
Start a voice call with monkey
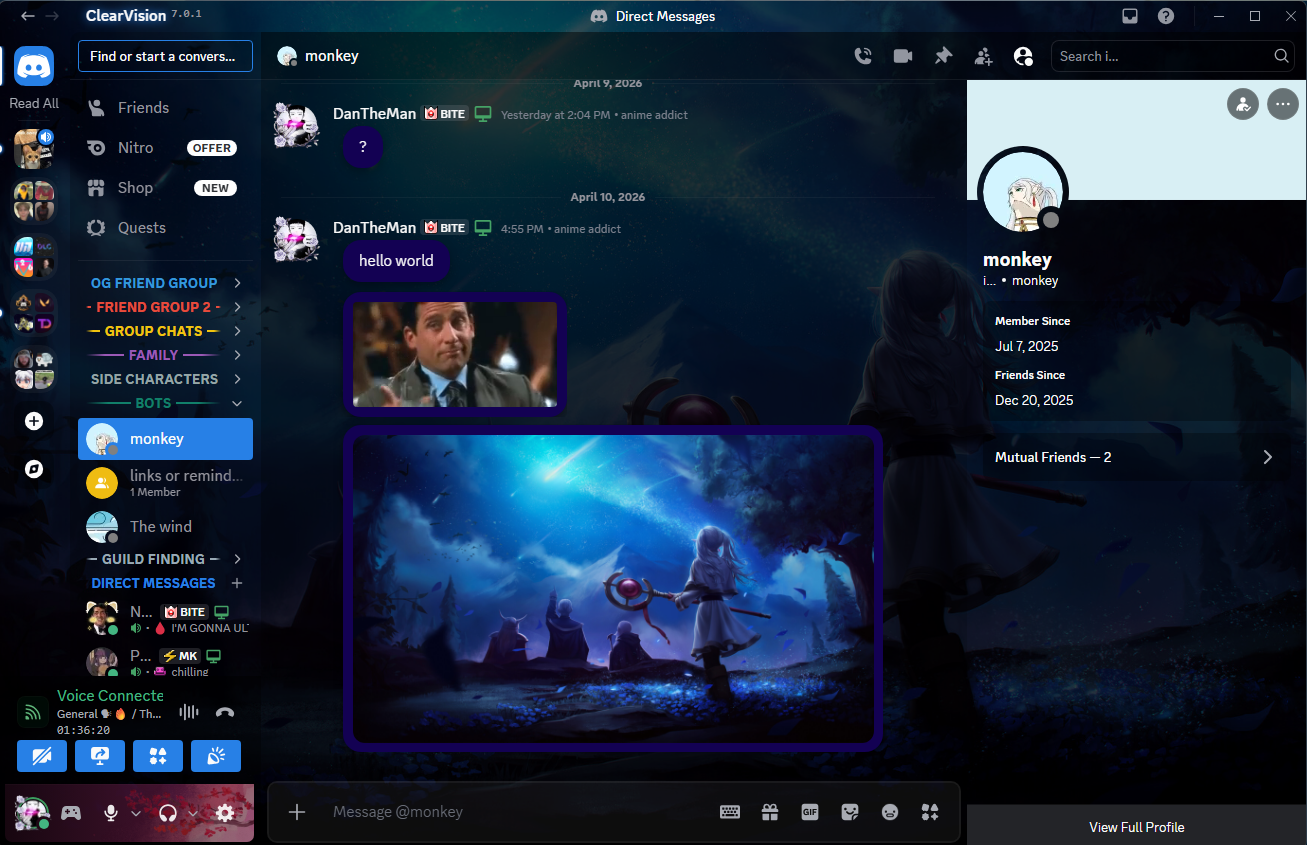click(x=863, y=56)
